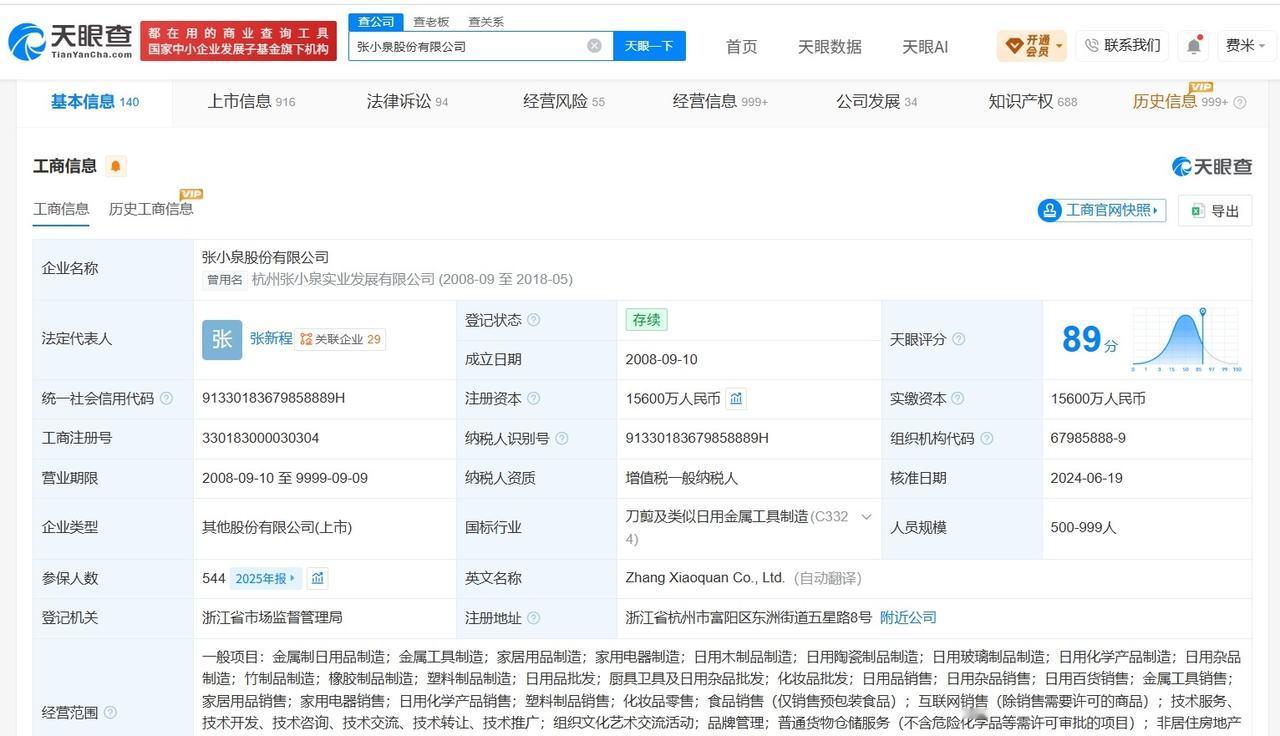
Task: Select the 查老板 search tab
Action: tap(431, 22)
